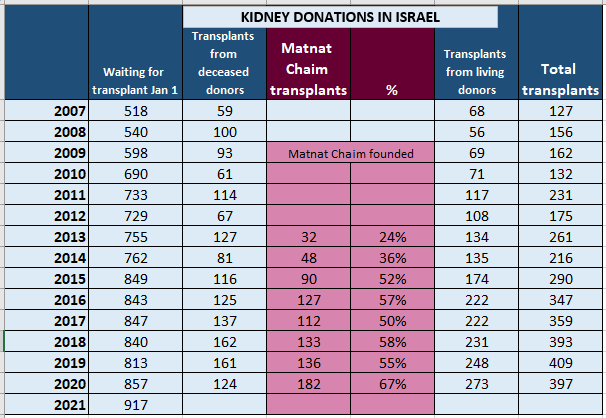
Task: Click the 2020 living donors value 273
Action: pos(476,385)
